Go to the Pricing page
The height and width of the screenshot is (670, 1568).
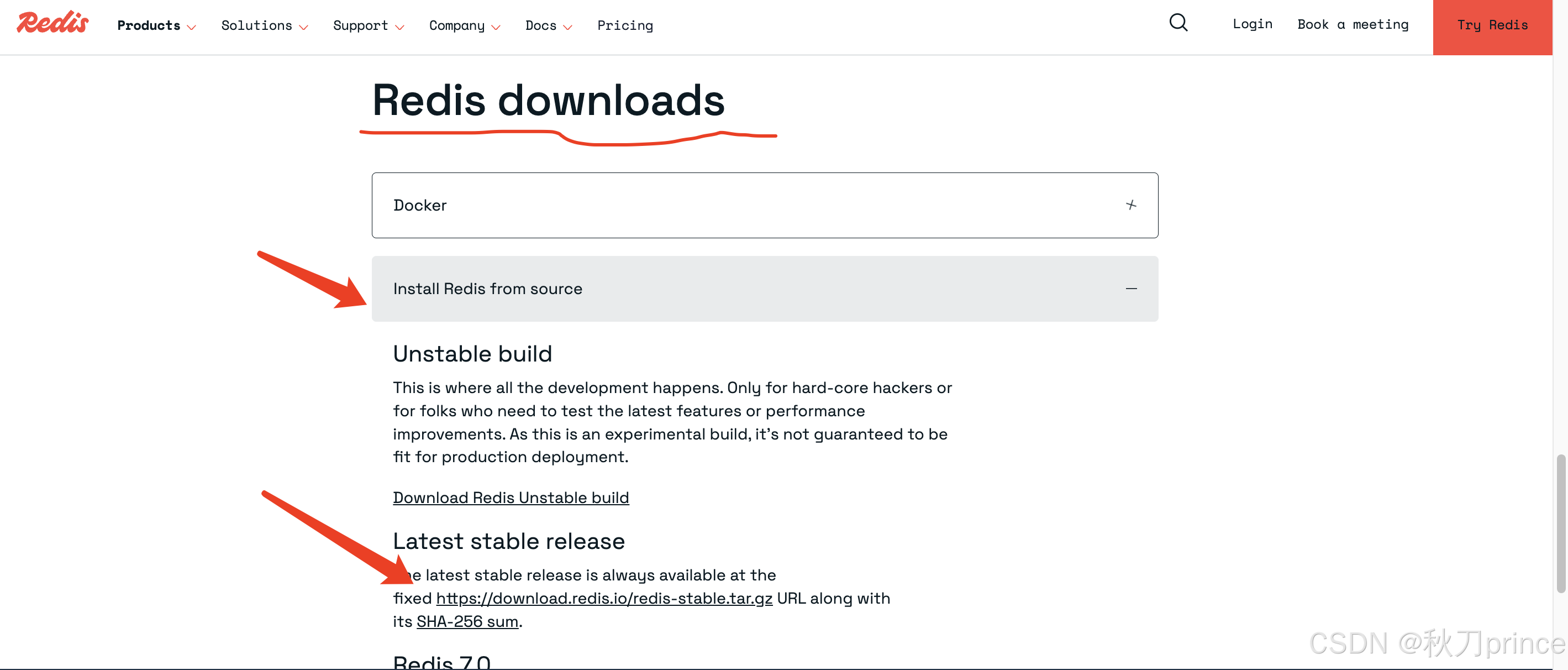624,25
